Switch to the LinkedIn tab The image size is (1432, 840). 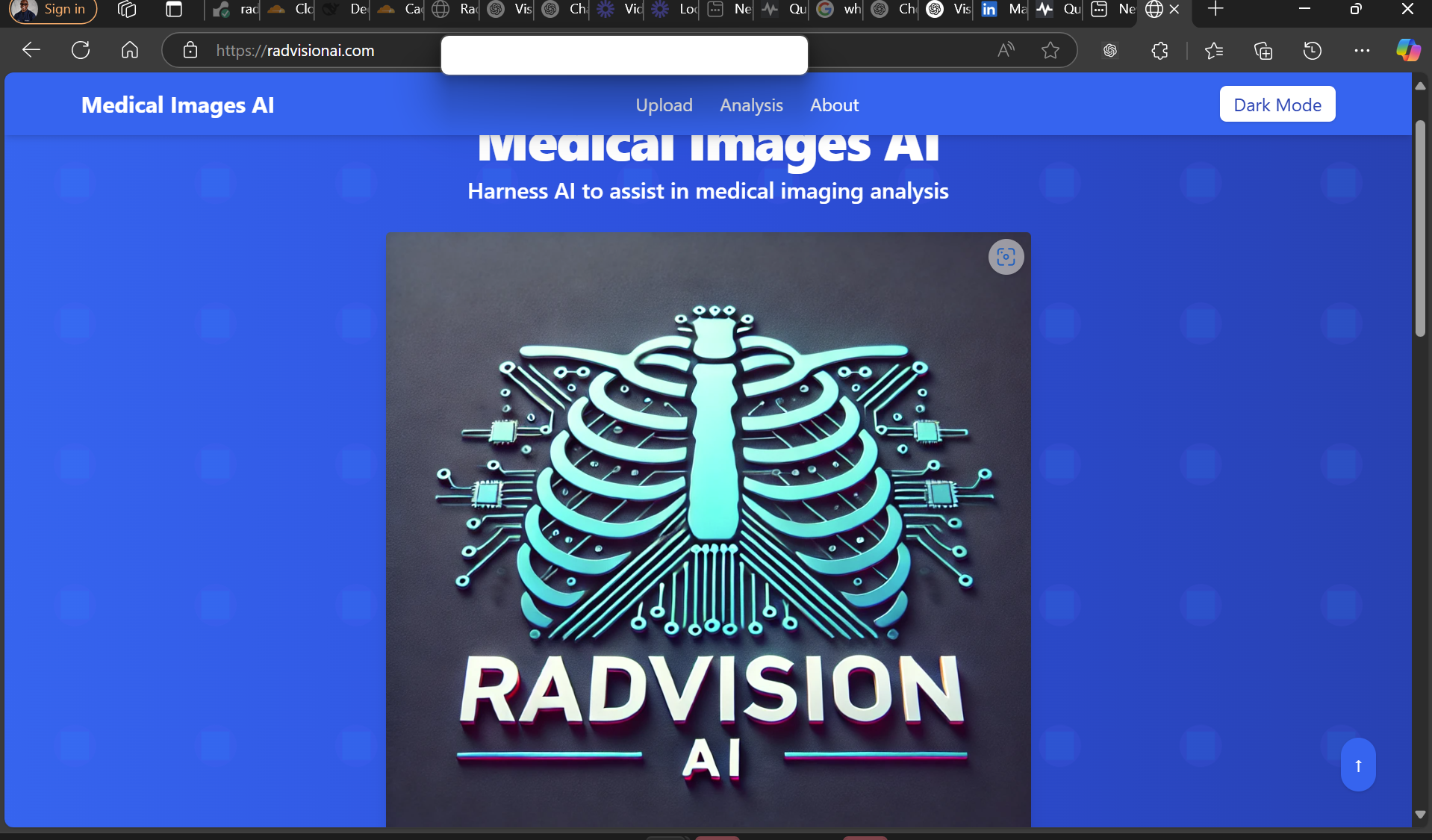point(989,10)
